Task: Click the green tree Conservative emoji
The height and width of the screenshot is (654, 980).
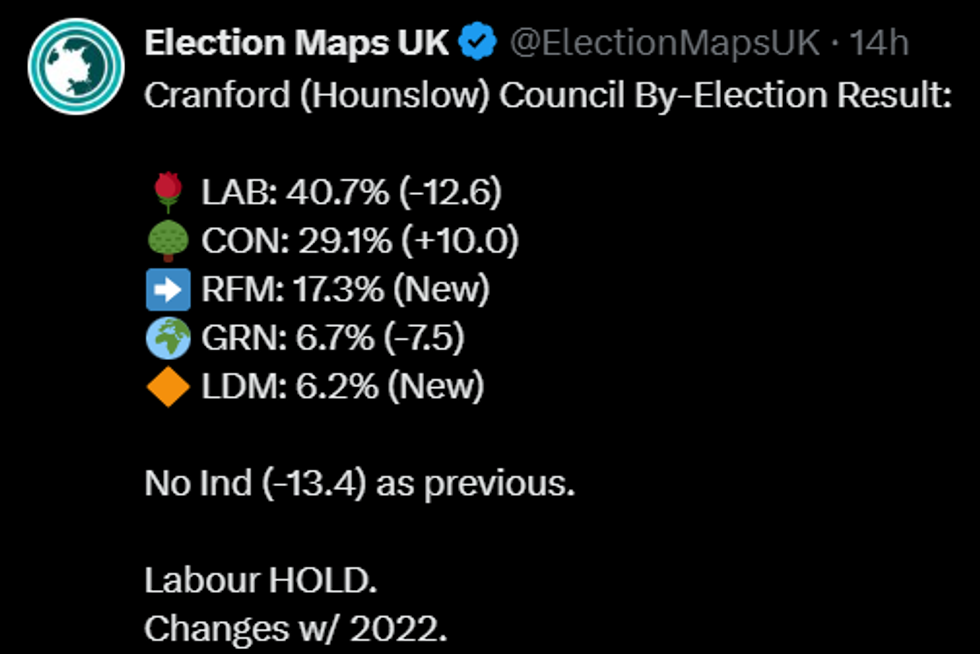Action: tap(167, 240)
